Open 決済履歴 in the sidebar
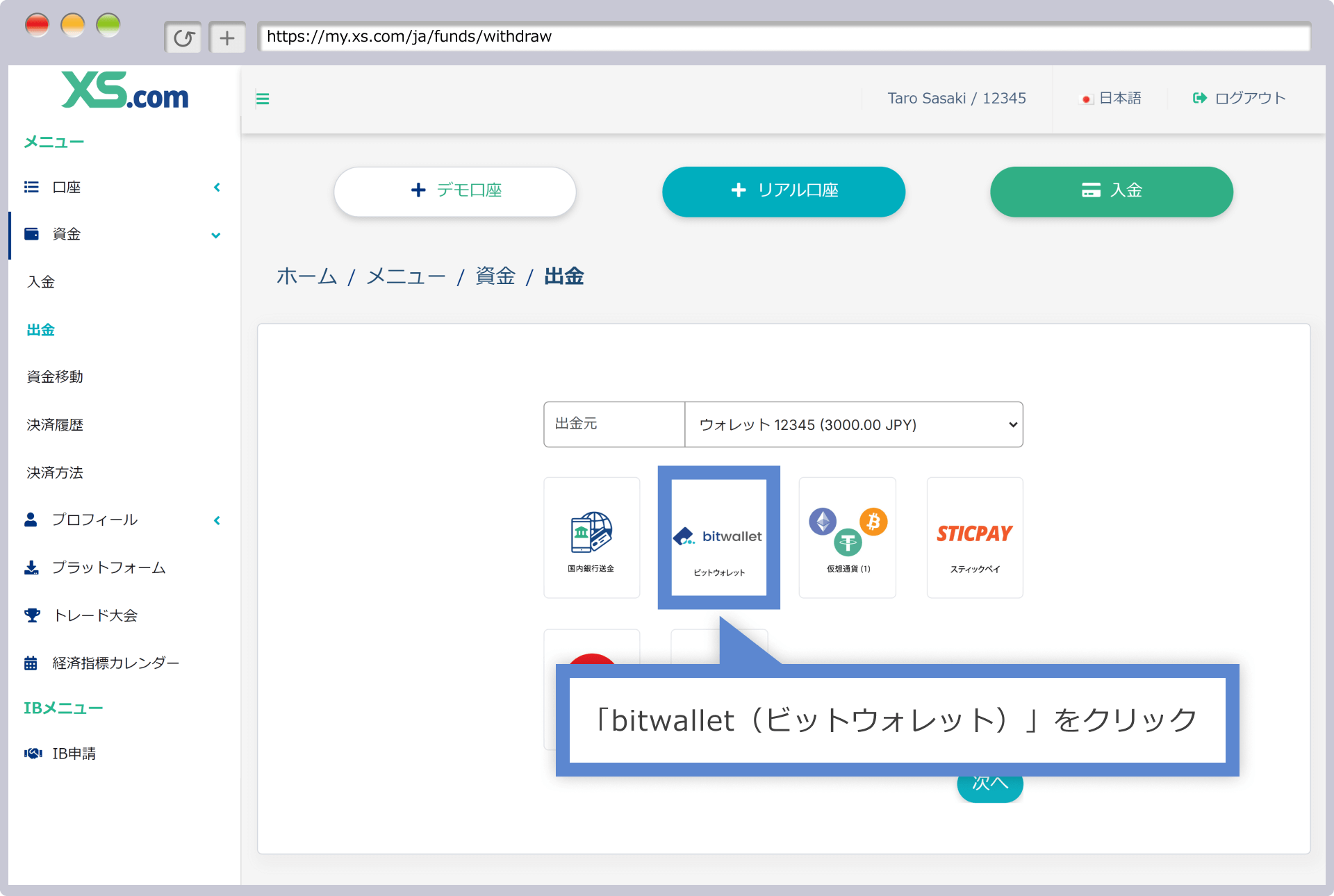This screenshot has height=896, width=1334. (x=55, y=424)
